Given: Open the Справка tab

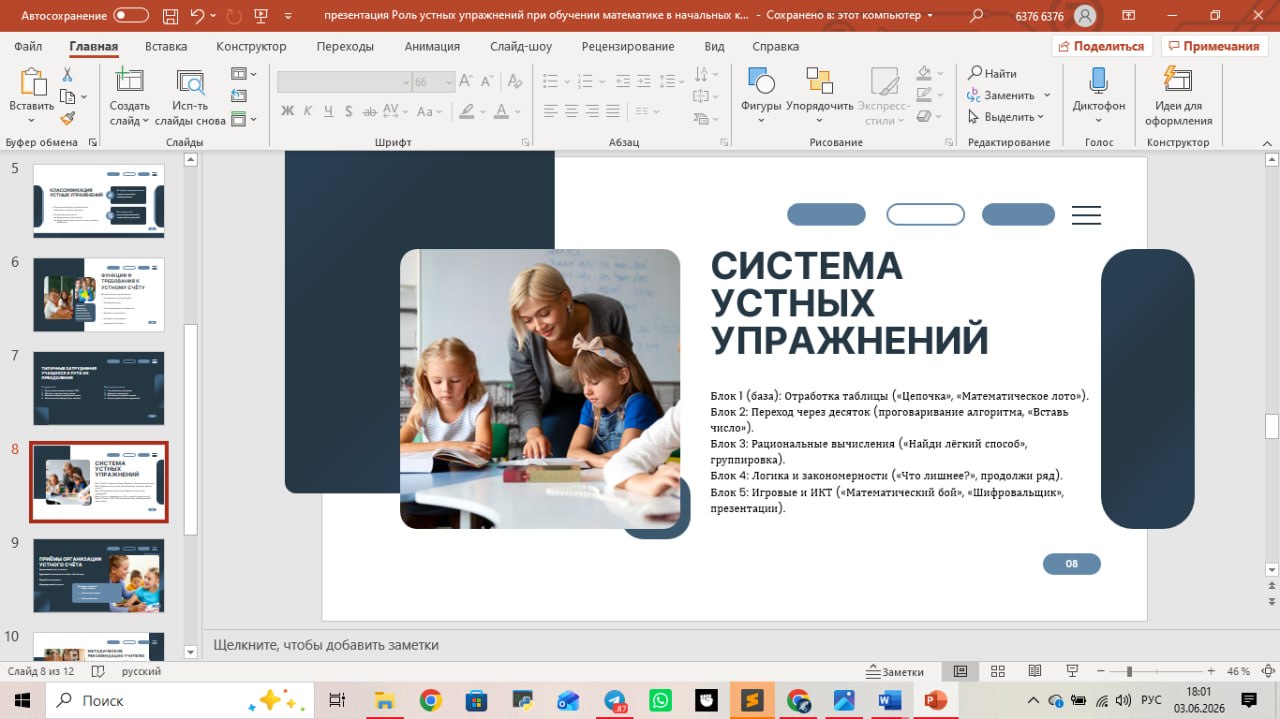Looking at the screenshot, I should point(775,46).
